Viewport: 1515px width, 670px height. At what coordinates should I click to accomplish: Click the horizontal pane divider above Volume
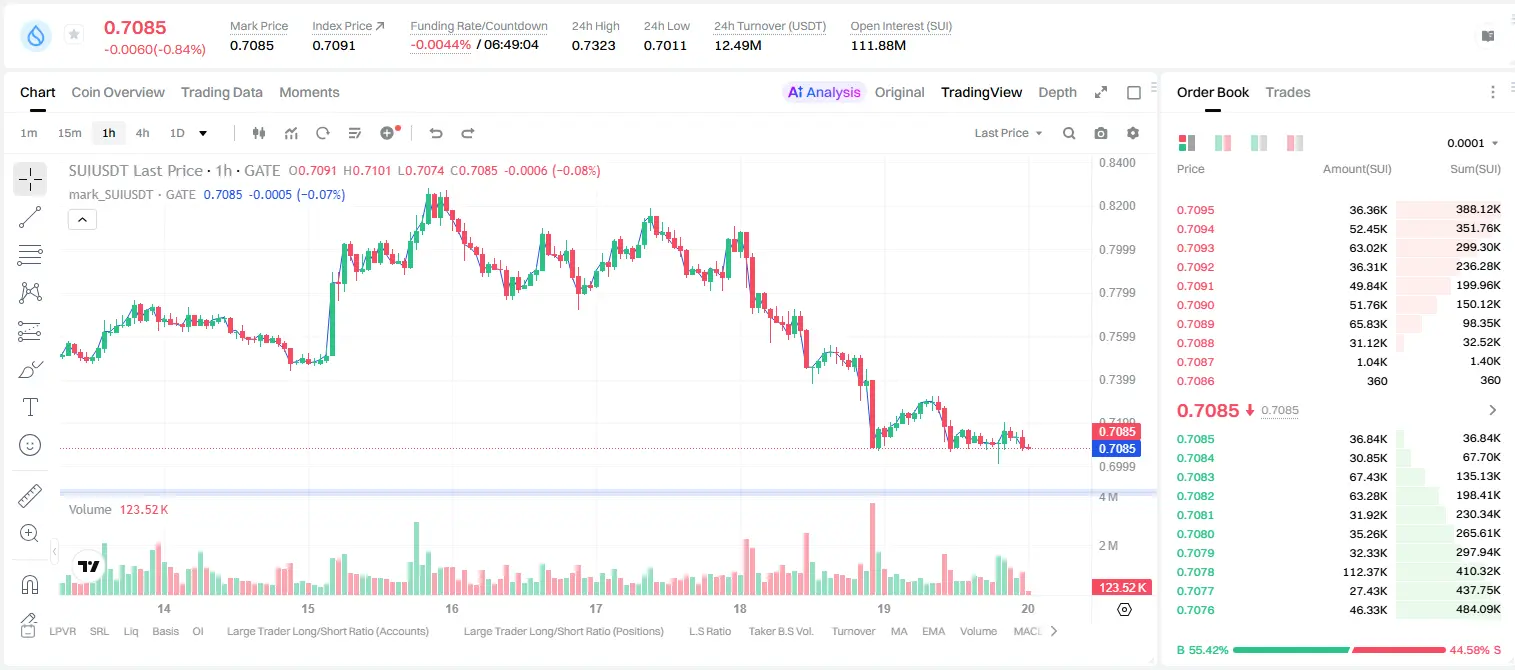pos(608,492)
